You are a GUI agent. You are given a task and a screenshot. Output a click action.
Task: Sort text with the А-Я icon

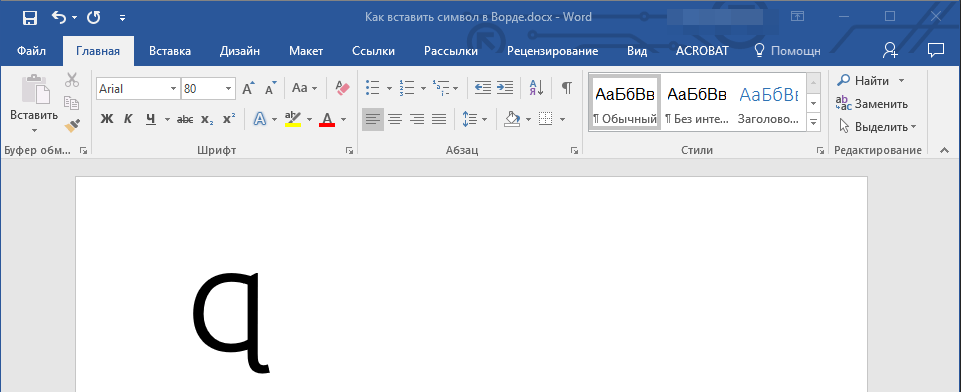536,88
